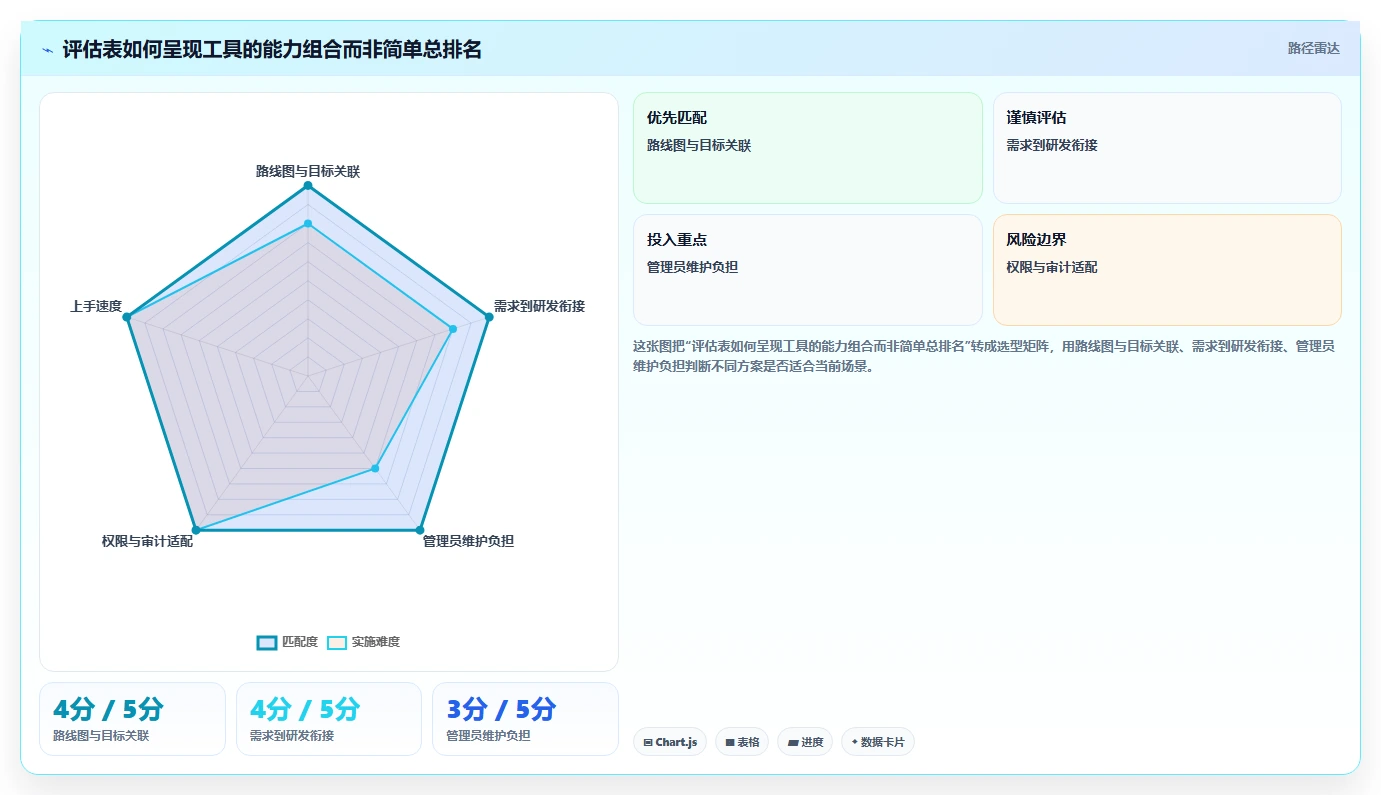Screen dimensions: 1381x795
Task: Open the Chart.js tag chip
Action: 670,742
